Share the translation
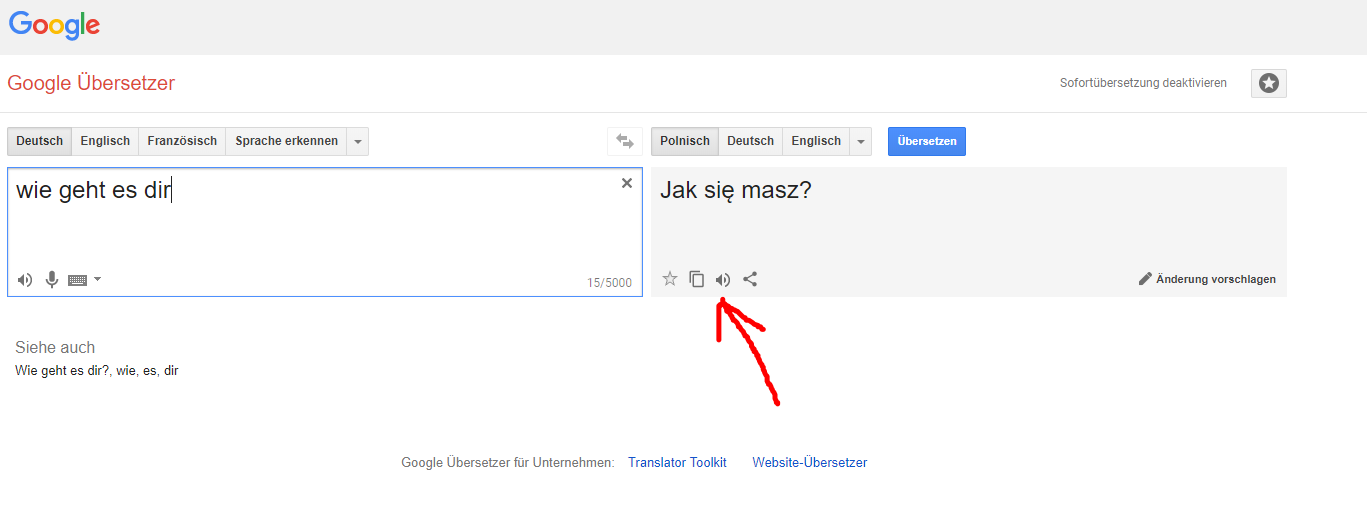This screenshot has width=1367, height=528. tap(750, 279)
